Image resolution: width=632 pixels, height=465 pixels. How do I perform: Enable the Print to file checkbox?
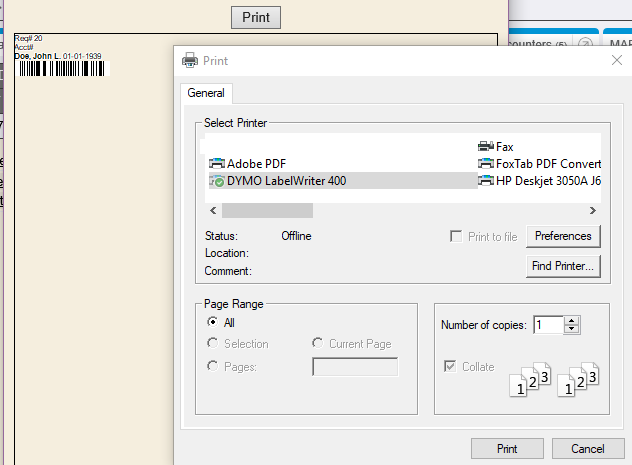tap(456, 237)
